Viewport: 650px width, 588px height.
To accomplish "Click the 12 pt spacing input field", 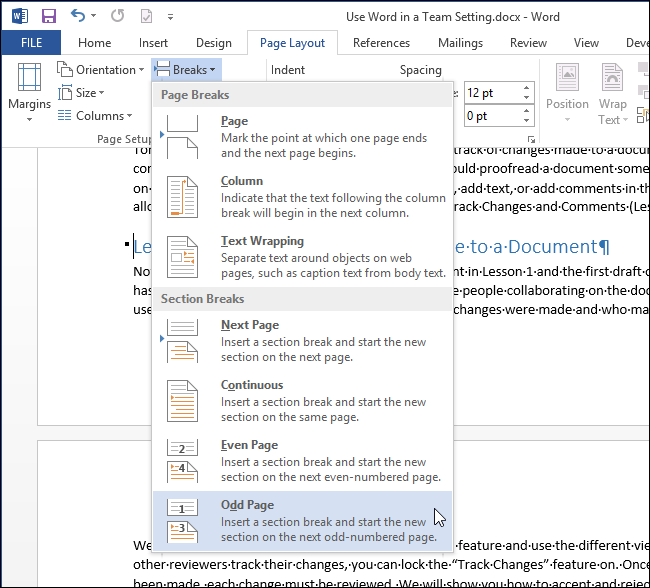I will [x=490, y=93].
